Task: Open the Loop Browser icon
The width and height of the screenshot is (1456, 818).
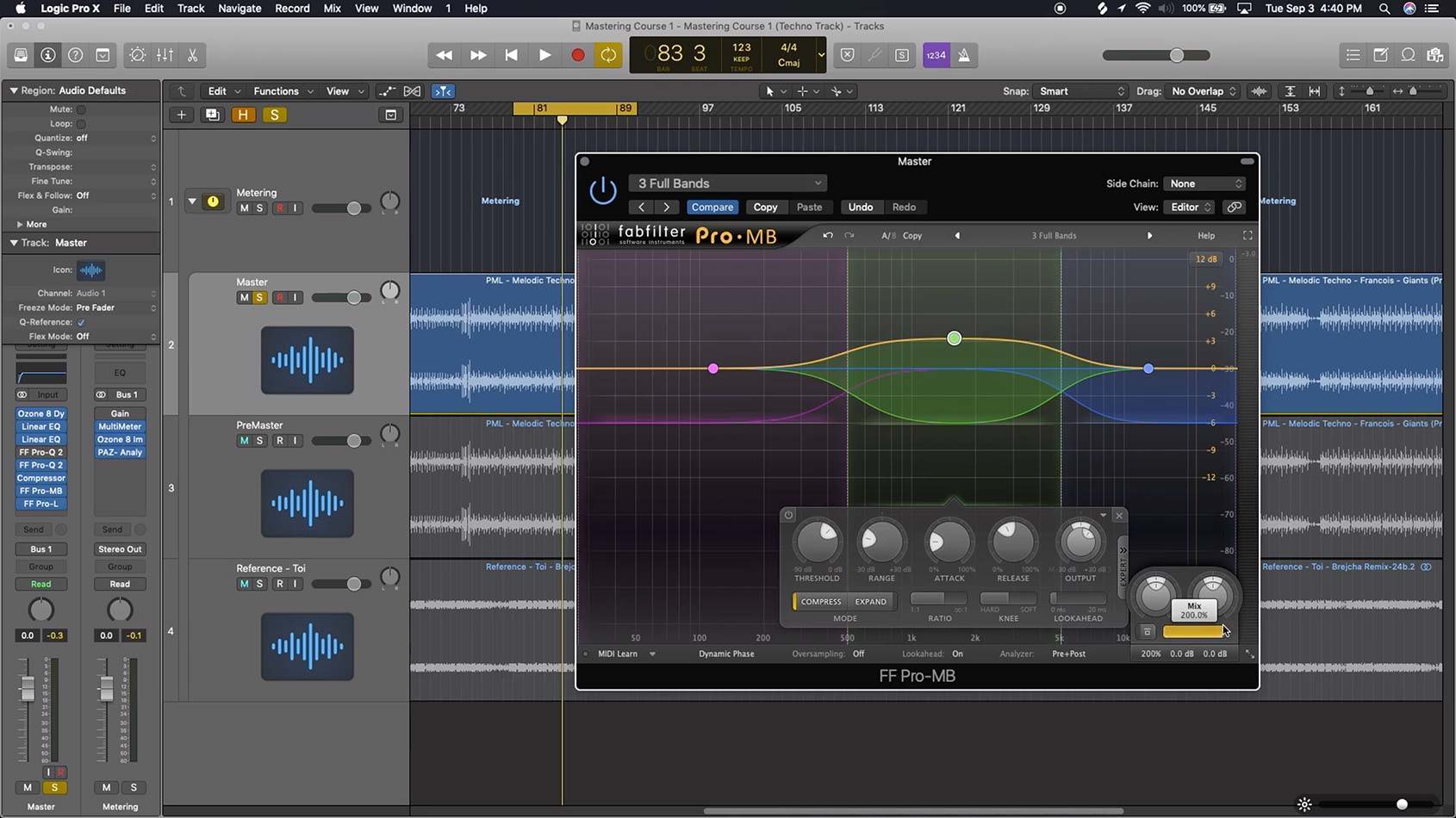Action: click(x=1408, y=55)
